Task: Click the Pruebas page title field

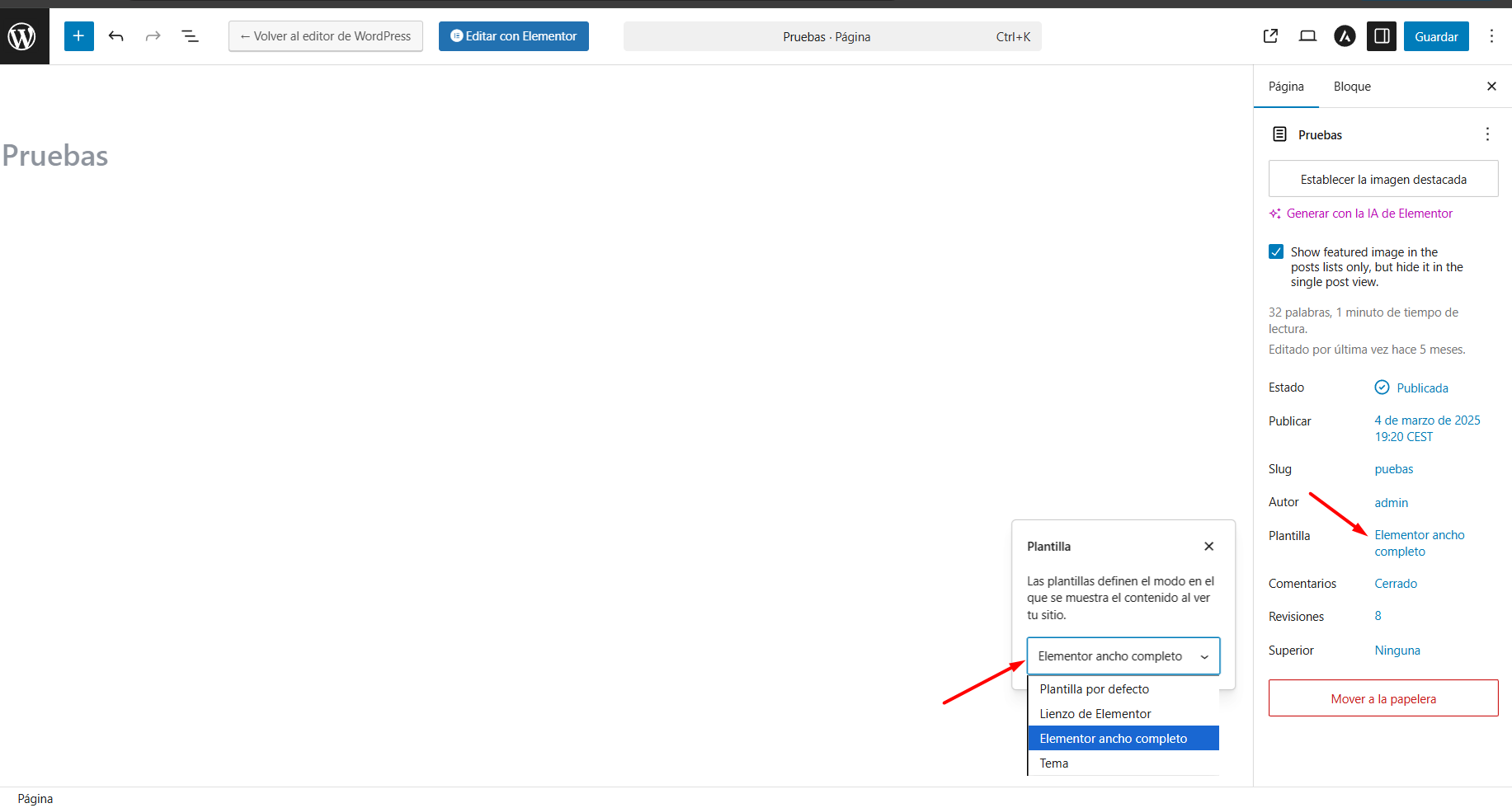Action: [55, 156]
